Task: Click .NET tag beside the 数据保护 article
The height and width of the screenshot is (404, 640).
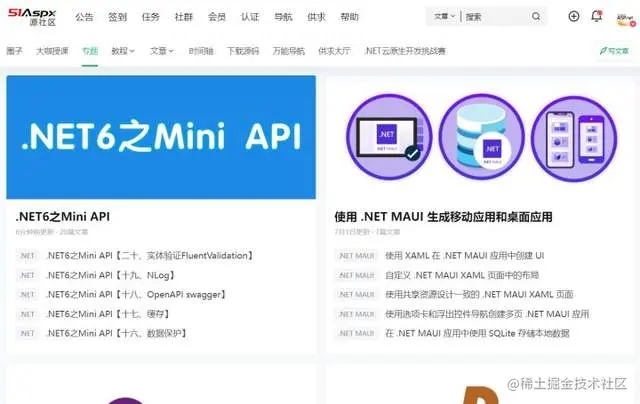Action: 27,333
